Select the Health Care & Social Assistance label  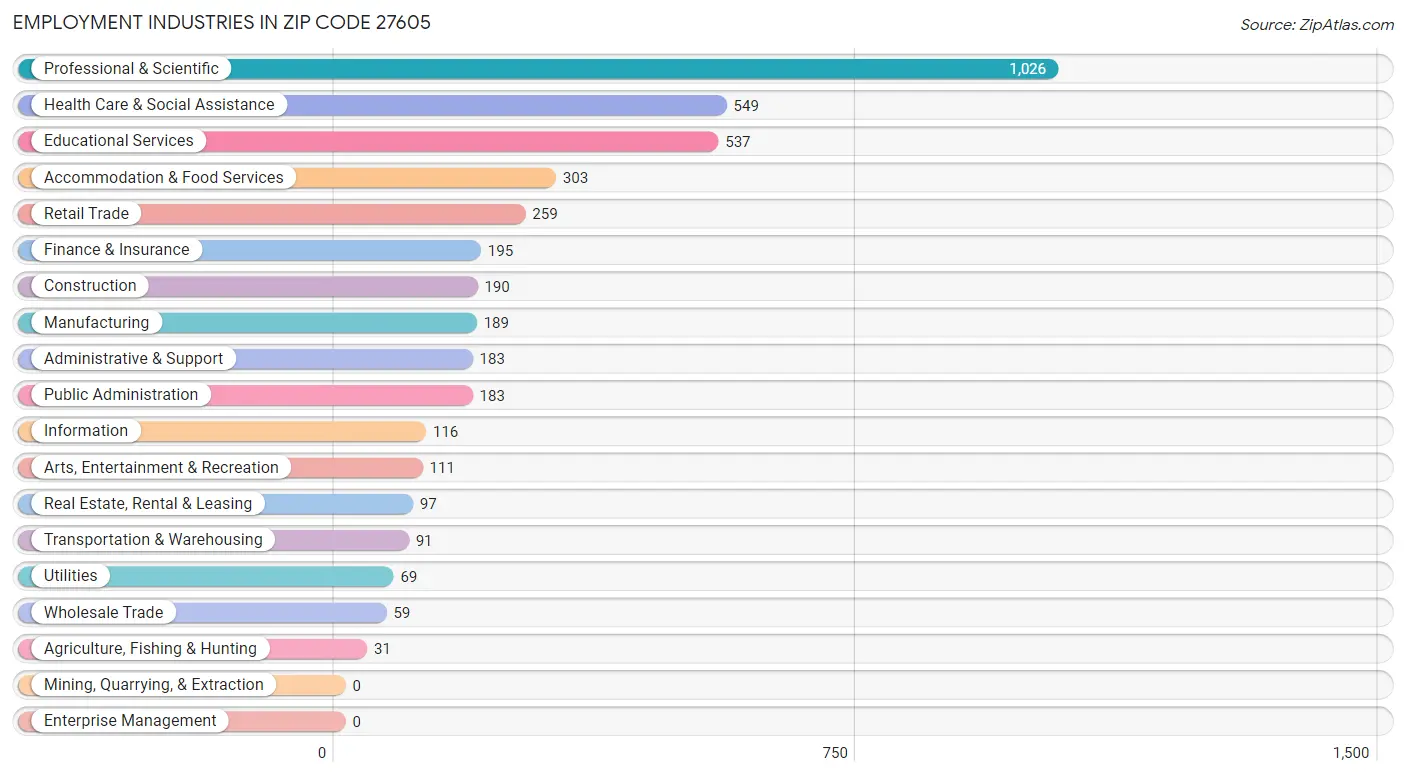[159, 105]
